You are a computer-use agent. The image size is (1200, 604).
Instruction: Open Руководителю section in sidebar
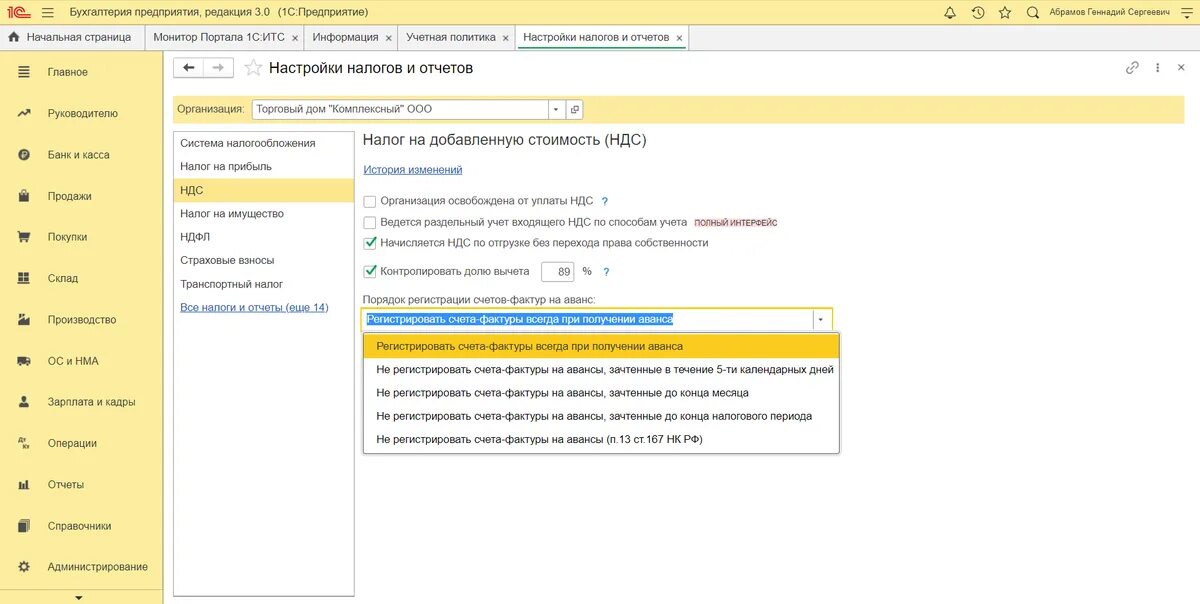81,113
